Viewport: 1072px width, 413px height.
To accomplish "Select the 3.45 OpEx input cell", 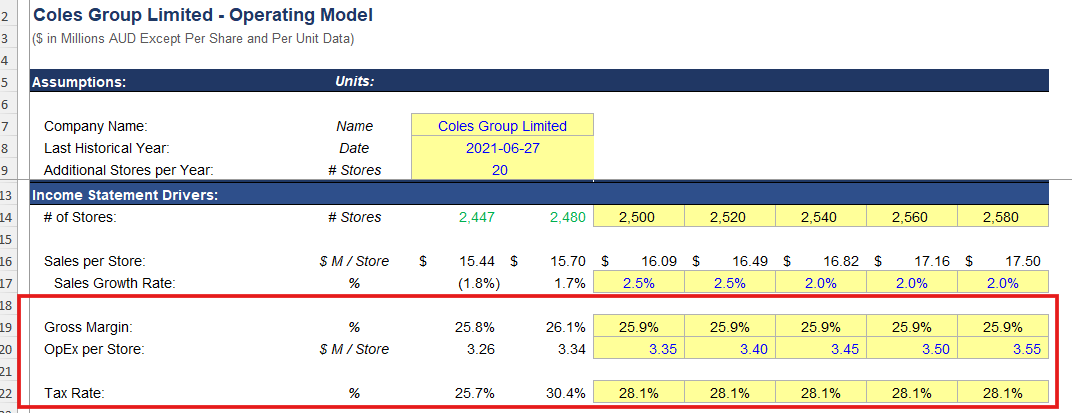I will (820, 349).
